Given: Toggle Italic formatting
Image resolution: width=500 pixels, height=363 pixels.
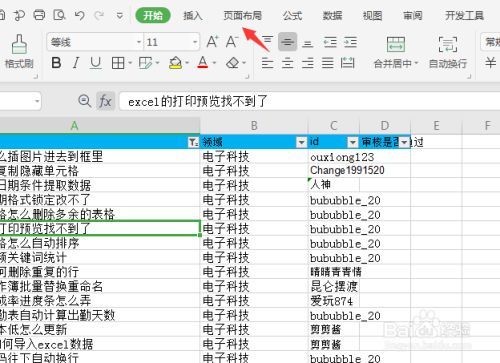Looking at the screenshot, I should [x=76, y=63].
